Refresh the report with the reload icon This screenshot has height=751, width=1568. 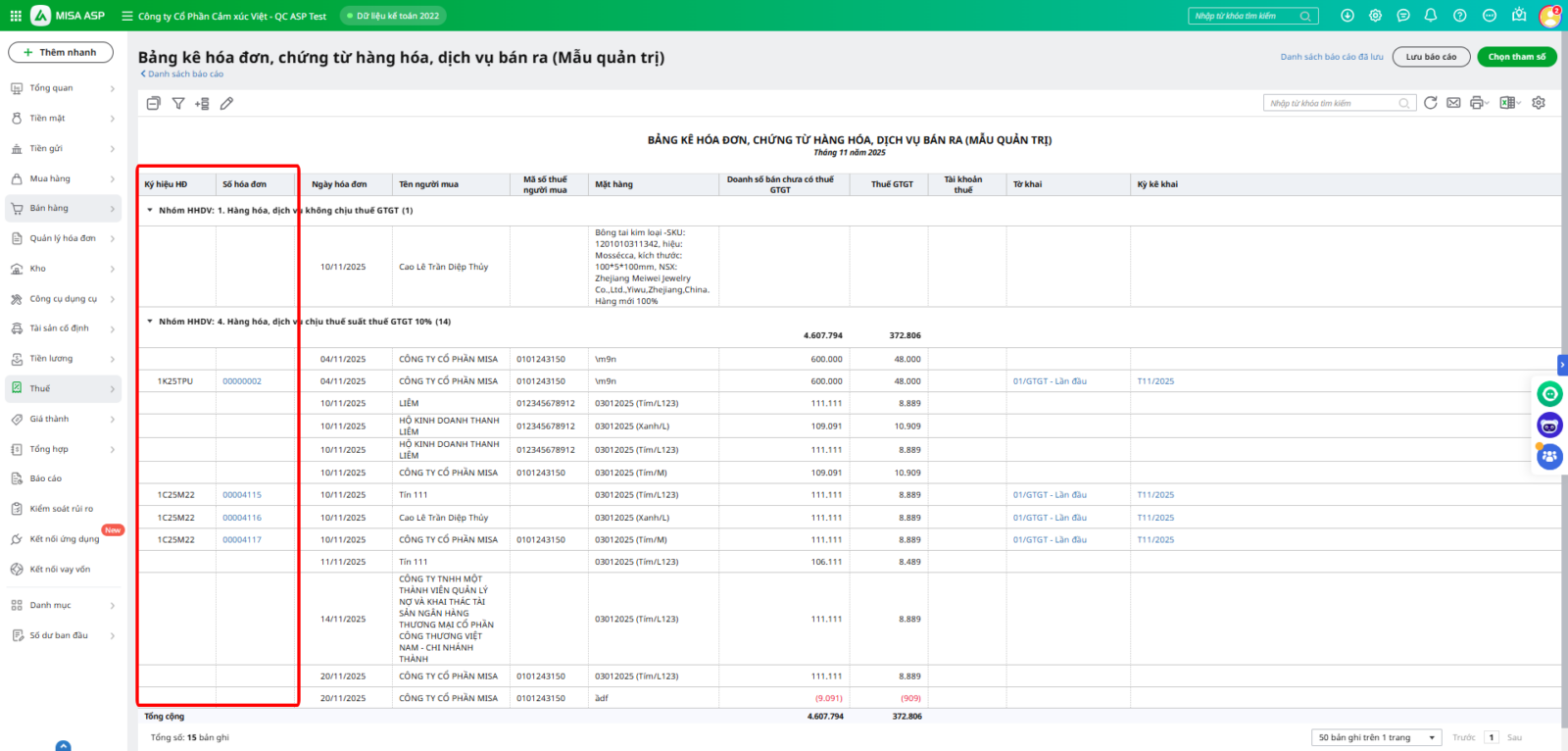pos(1431,103)
